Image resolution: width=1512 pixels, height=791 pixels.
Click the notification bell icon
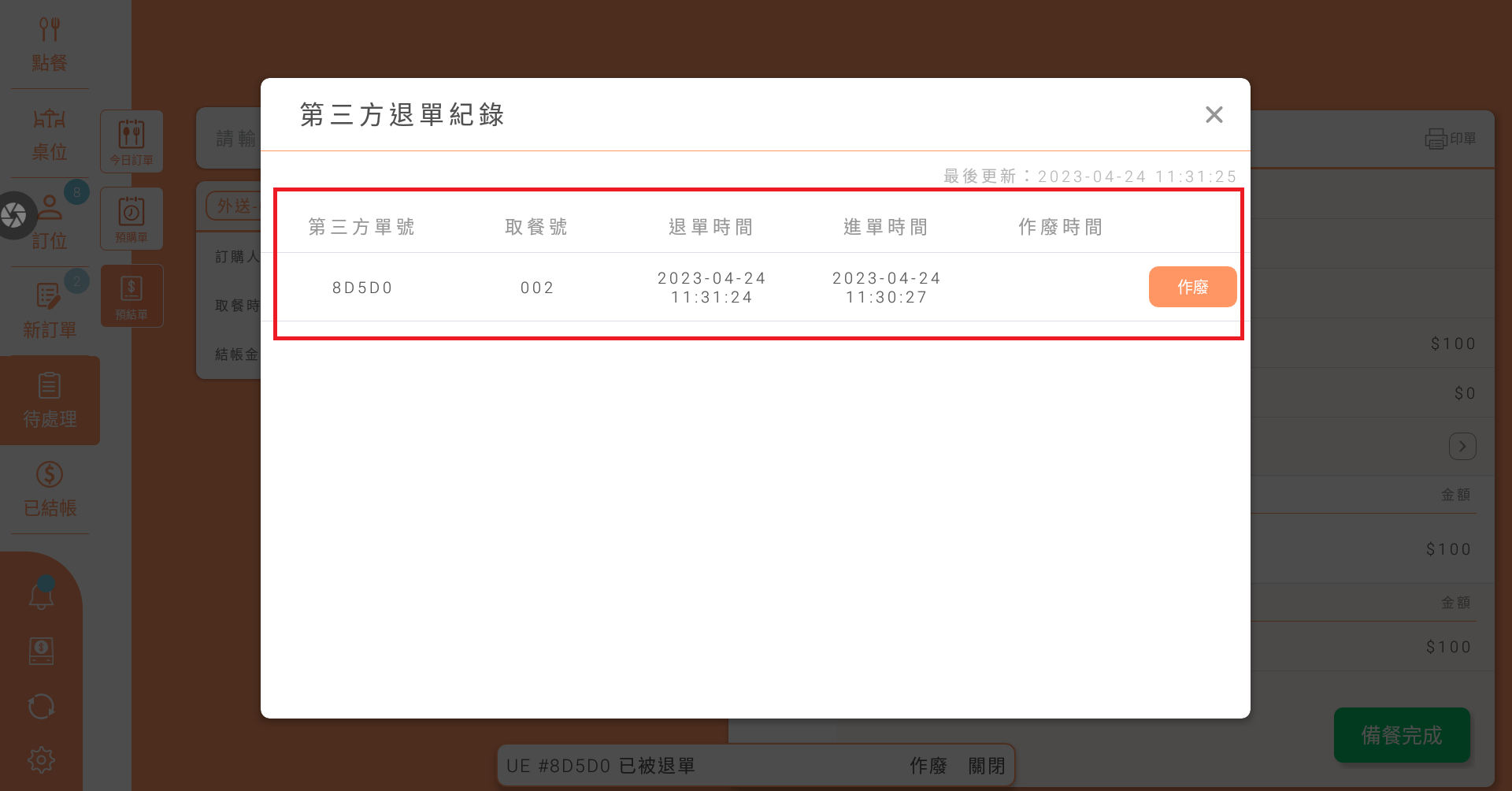[x=42, y=595]
